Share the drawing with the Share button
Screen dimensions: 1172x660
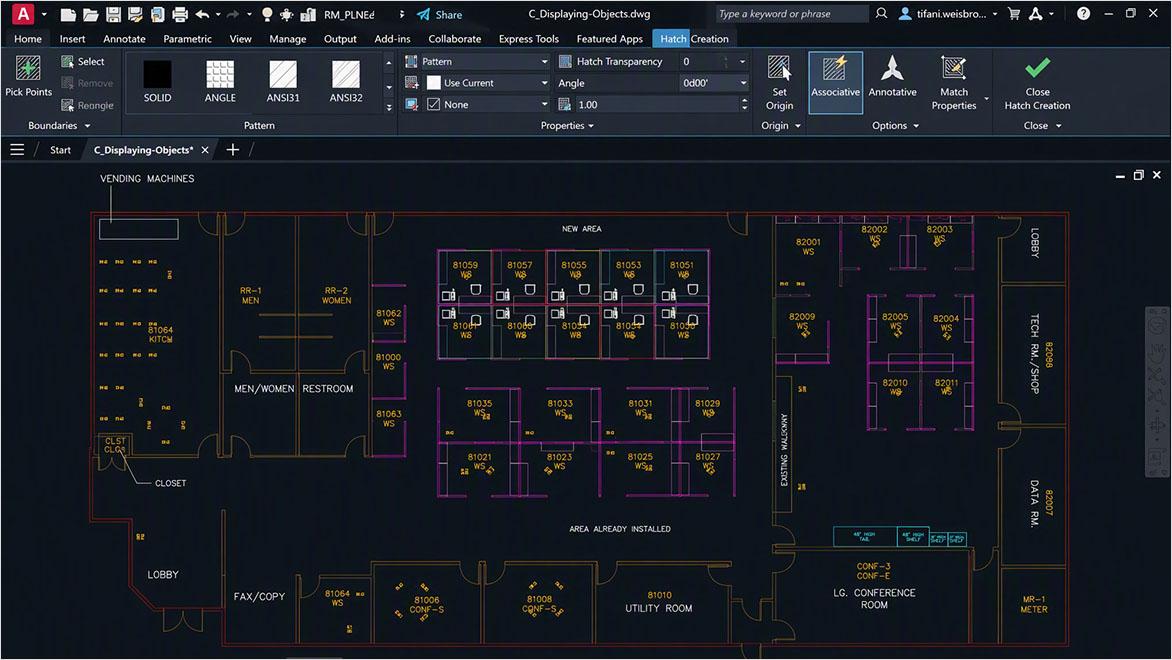(440, 14)
